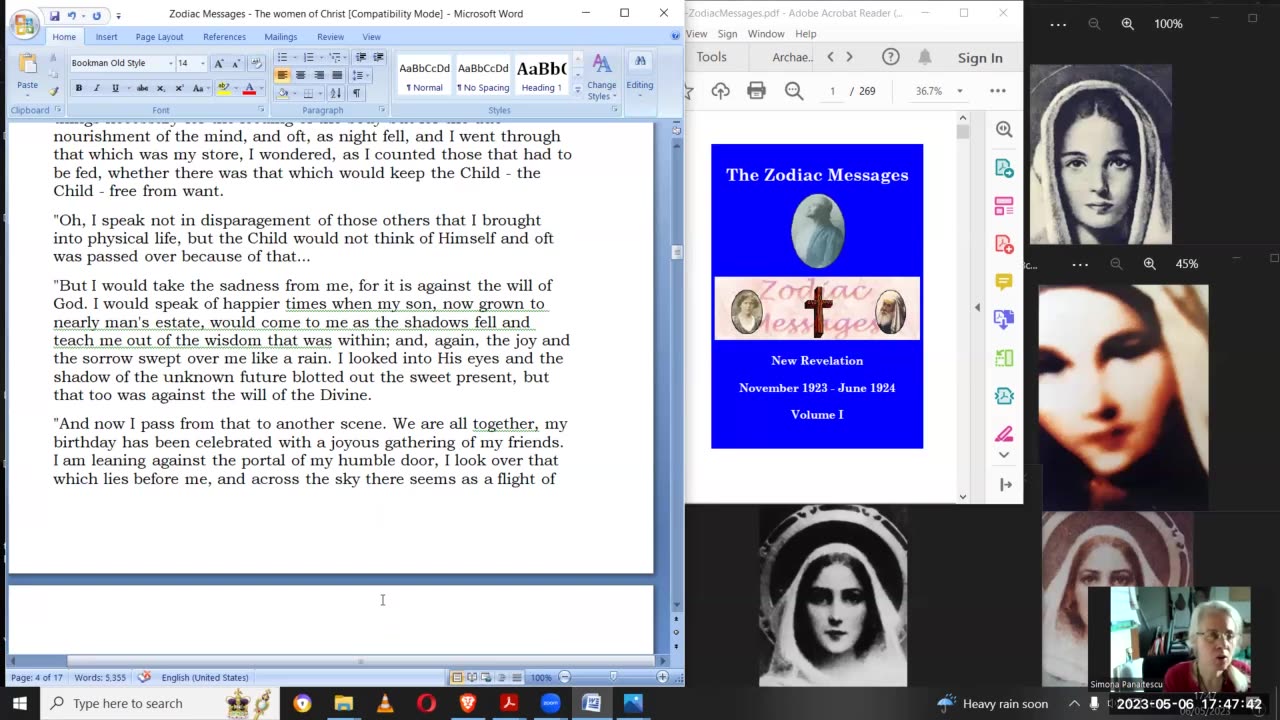1280x720 pixels.
Task: Toggle Justify alignment
Action: pos(337,75)
